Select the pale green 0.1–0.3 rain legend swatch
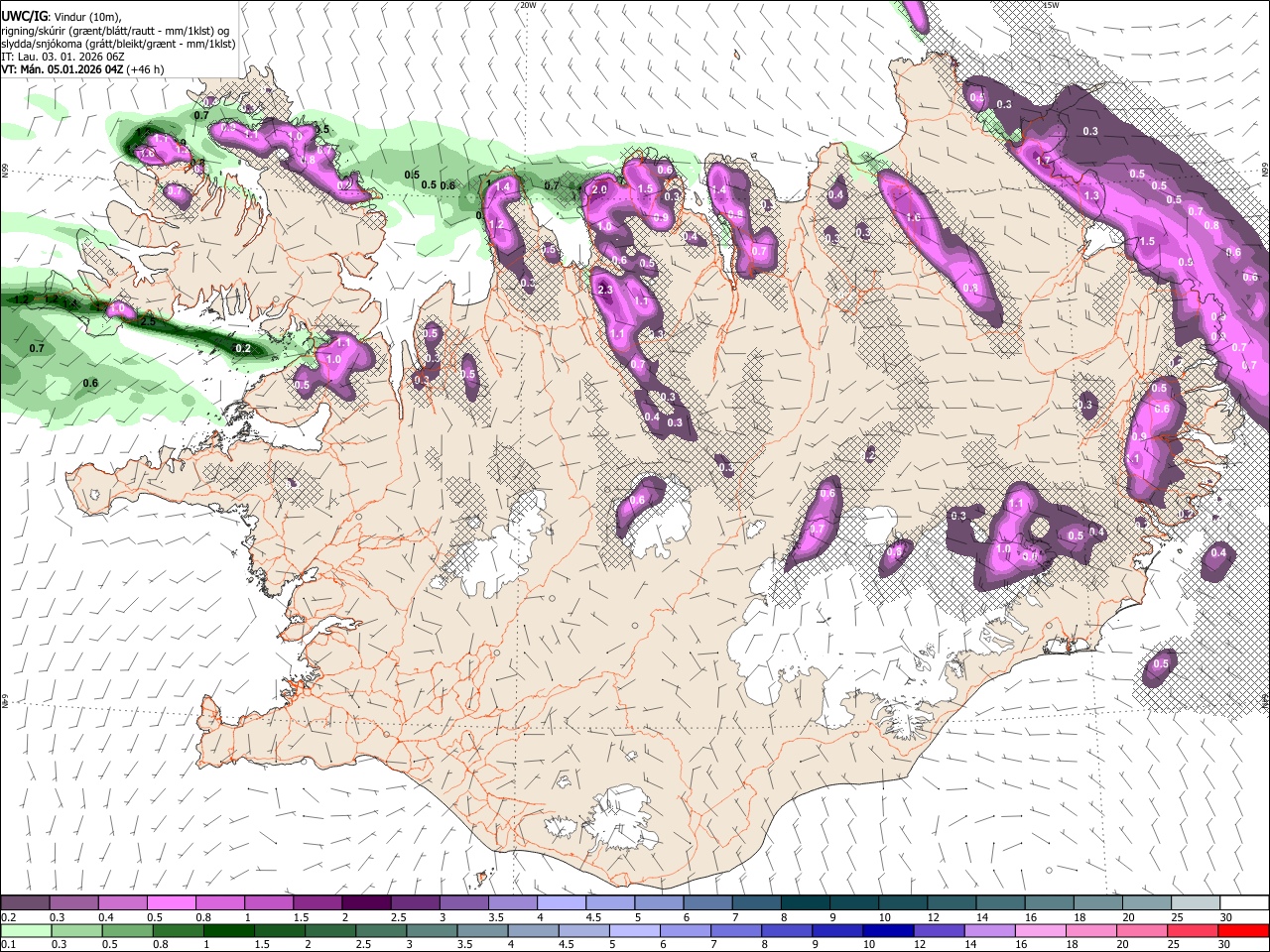Screen dimensions: 1270x952 (x=25, y=930)
